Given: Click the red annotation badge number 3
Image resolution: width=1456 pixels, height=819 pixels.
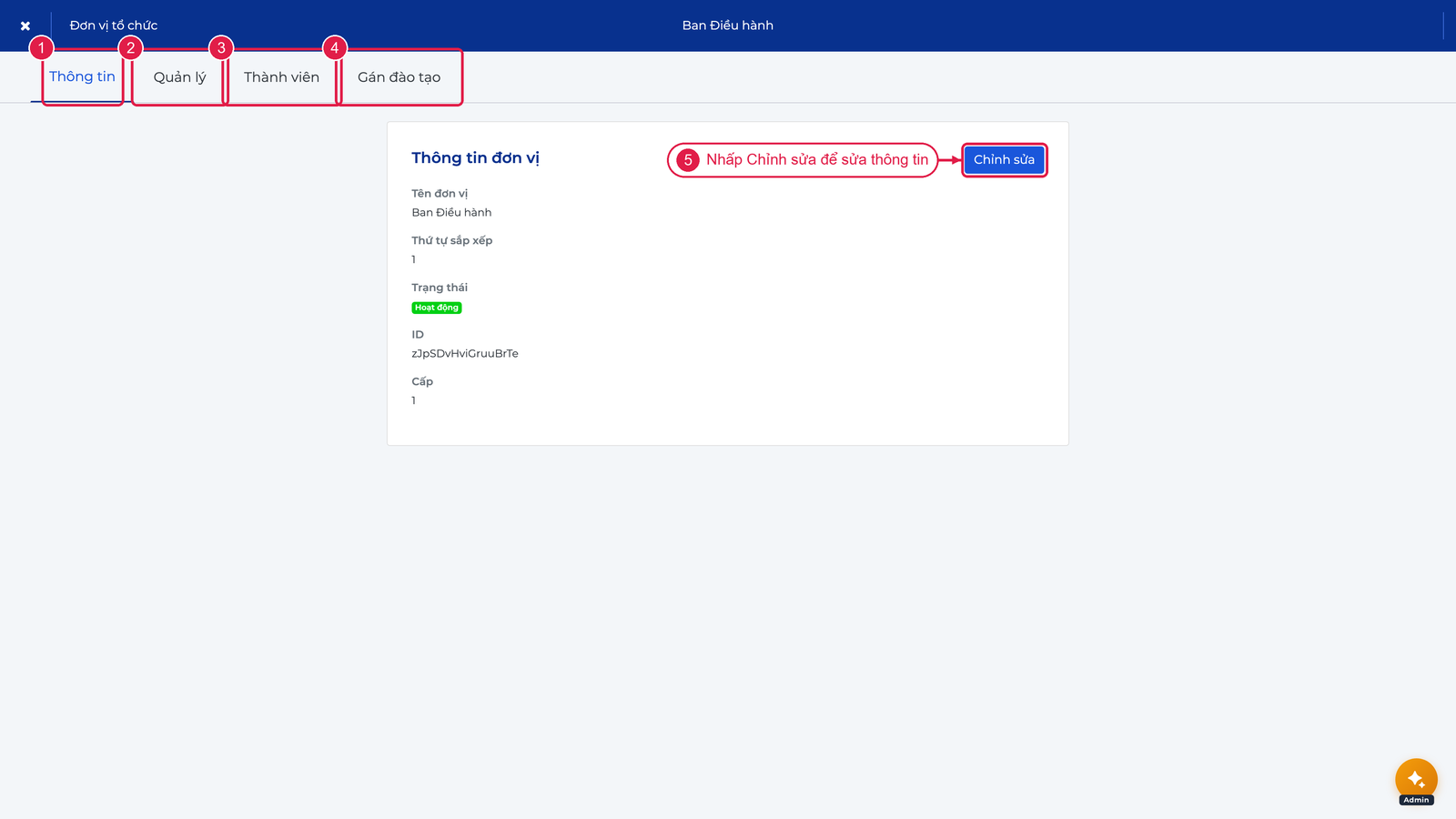Looking at the screenshot, I should [x=221, y=47].
